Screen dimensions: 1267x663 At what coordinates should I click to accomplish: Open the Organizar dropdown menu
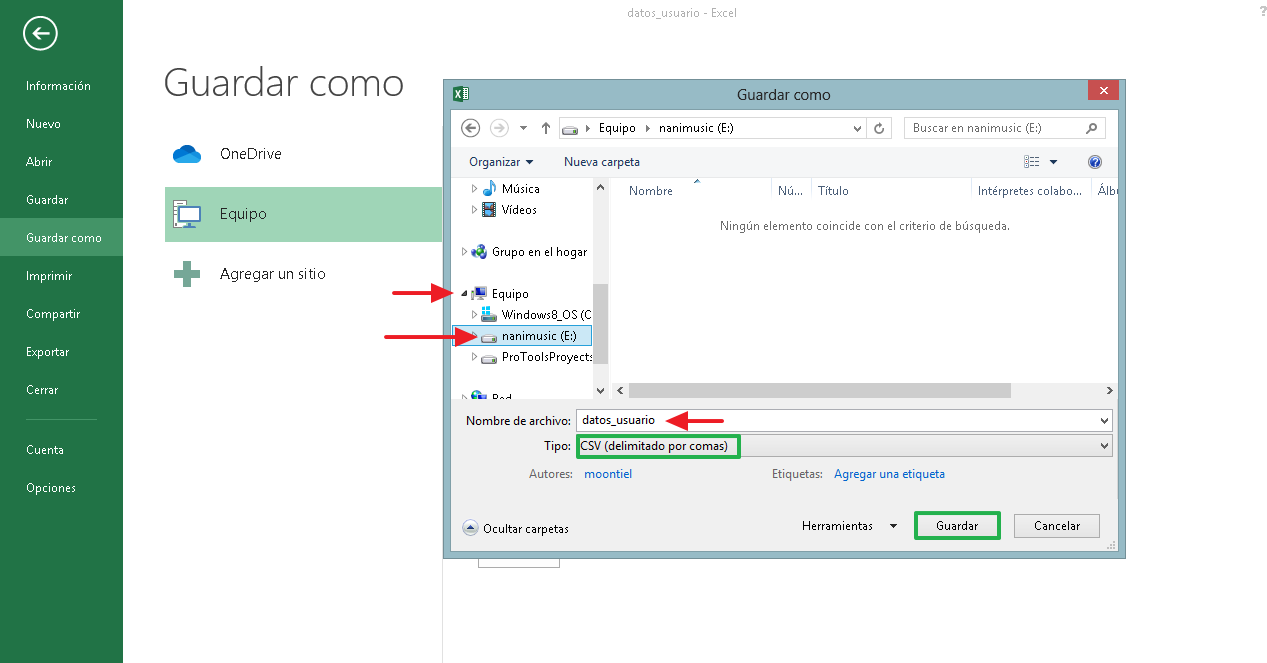[500, 161]
